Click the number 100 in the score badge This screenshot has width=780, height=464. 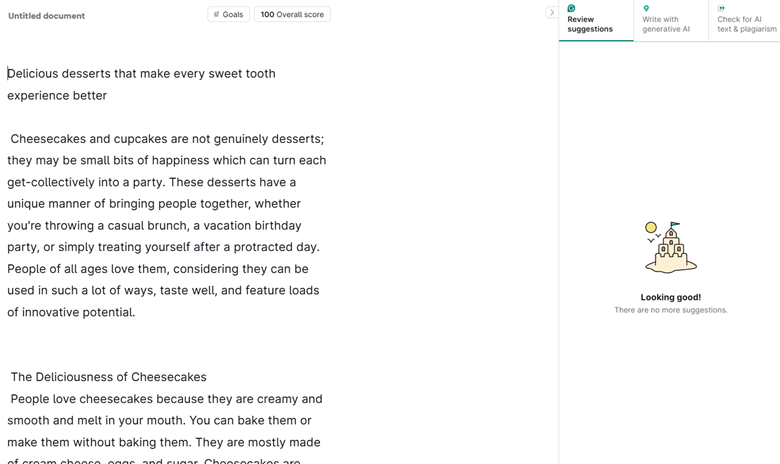click(267, 15)
